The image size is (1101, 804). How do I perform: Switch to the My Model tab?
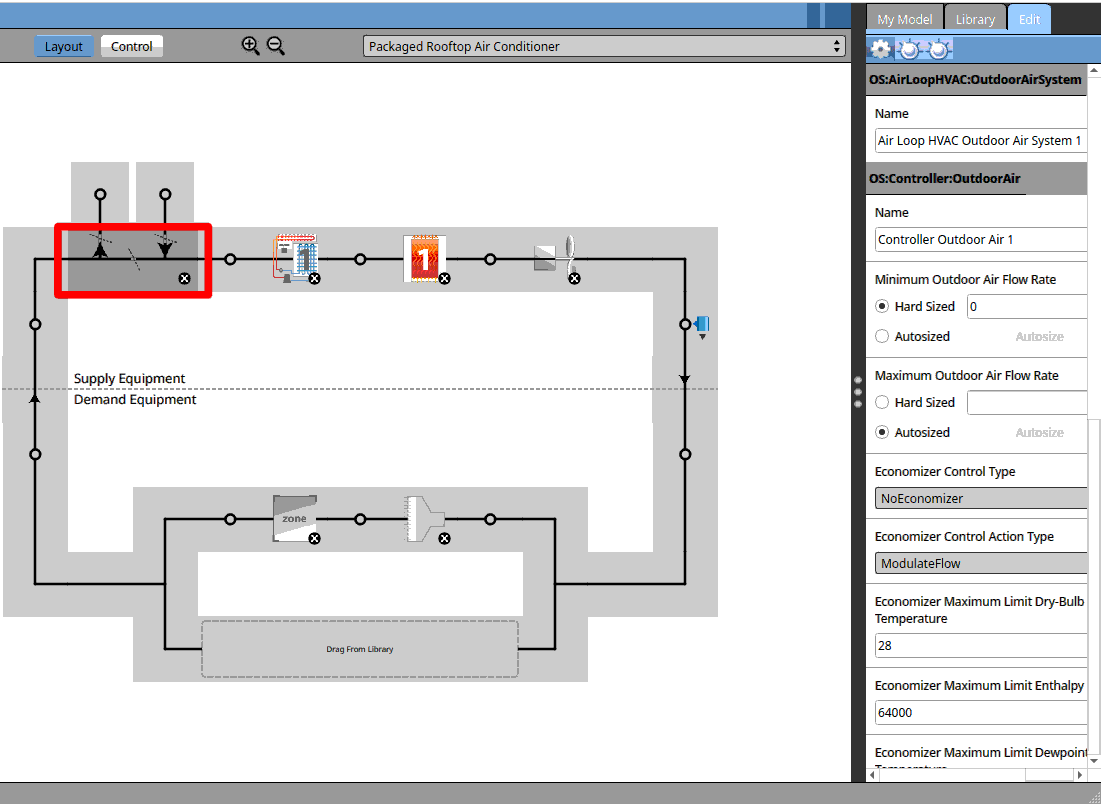click(x=904, y=19)
